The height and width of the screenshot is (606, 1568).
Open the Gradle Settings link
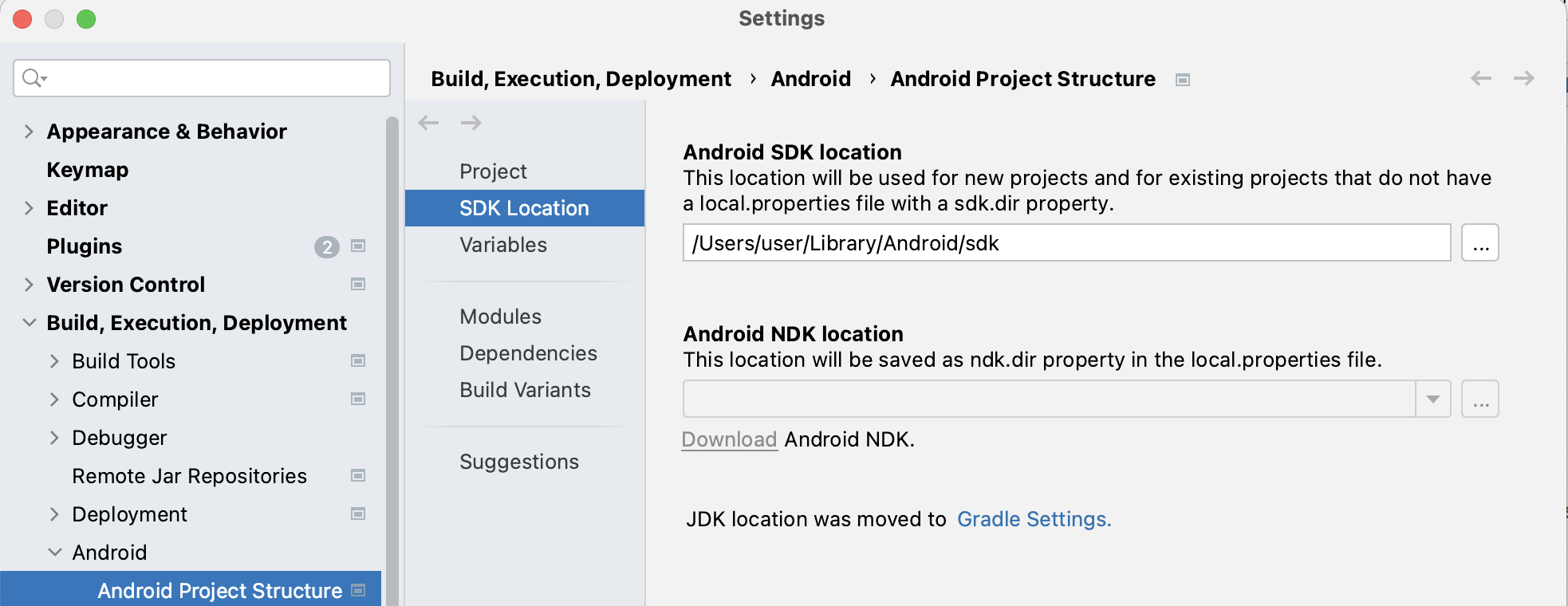click(1034, 520)
